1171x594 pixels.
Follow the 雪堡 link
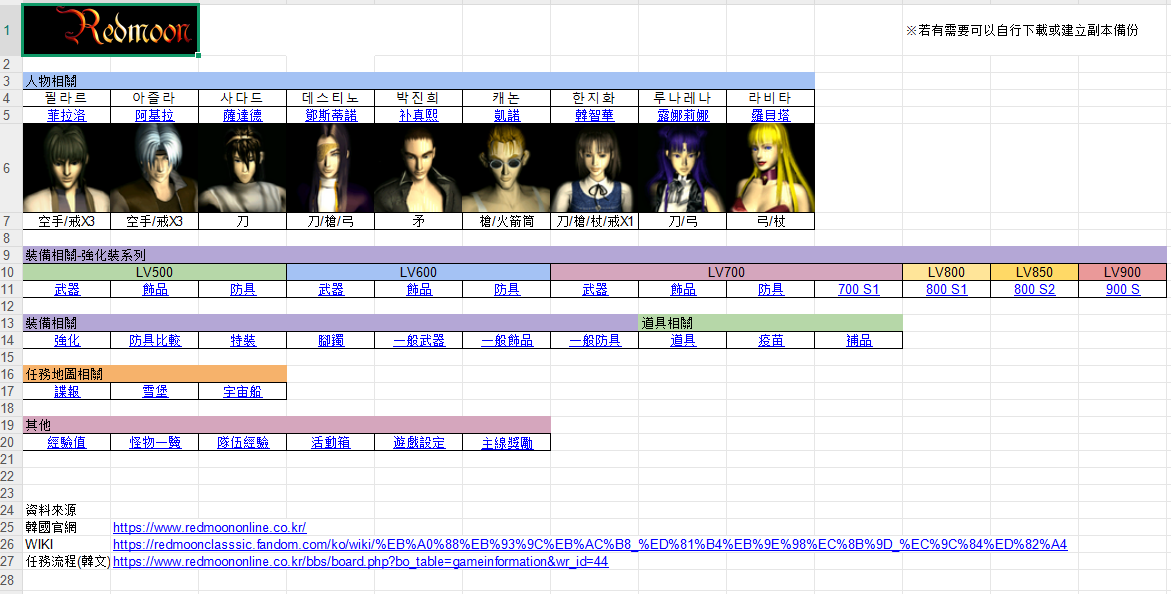pyautogui.click(x=155, y=392)
